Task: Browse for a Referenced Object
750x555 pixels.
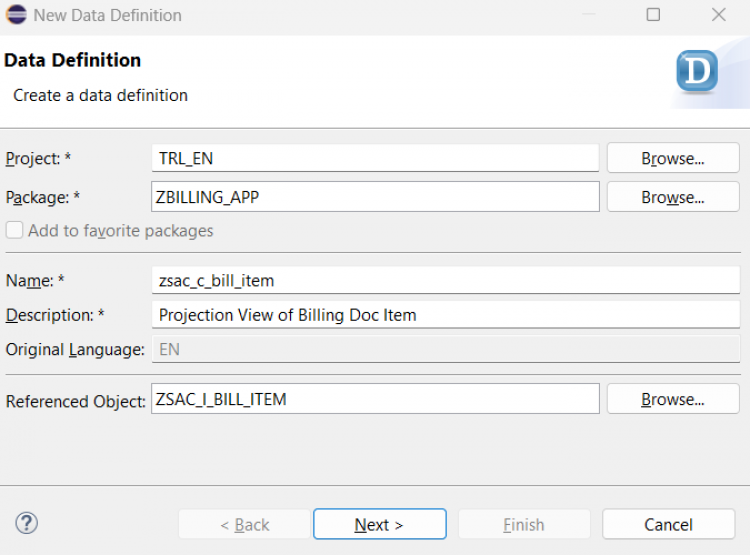Action: pos(673,399)
